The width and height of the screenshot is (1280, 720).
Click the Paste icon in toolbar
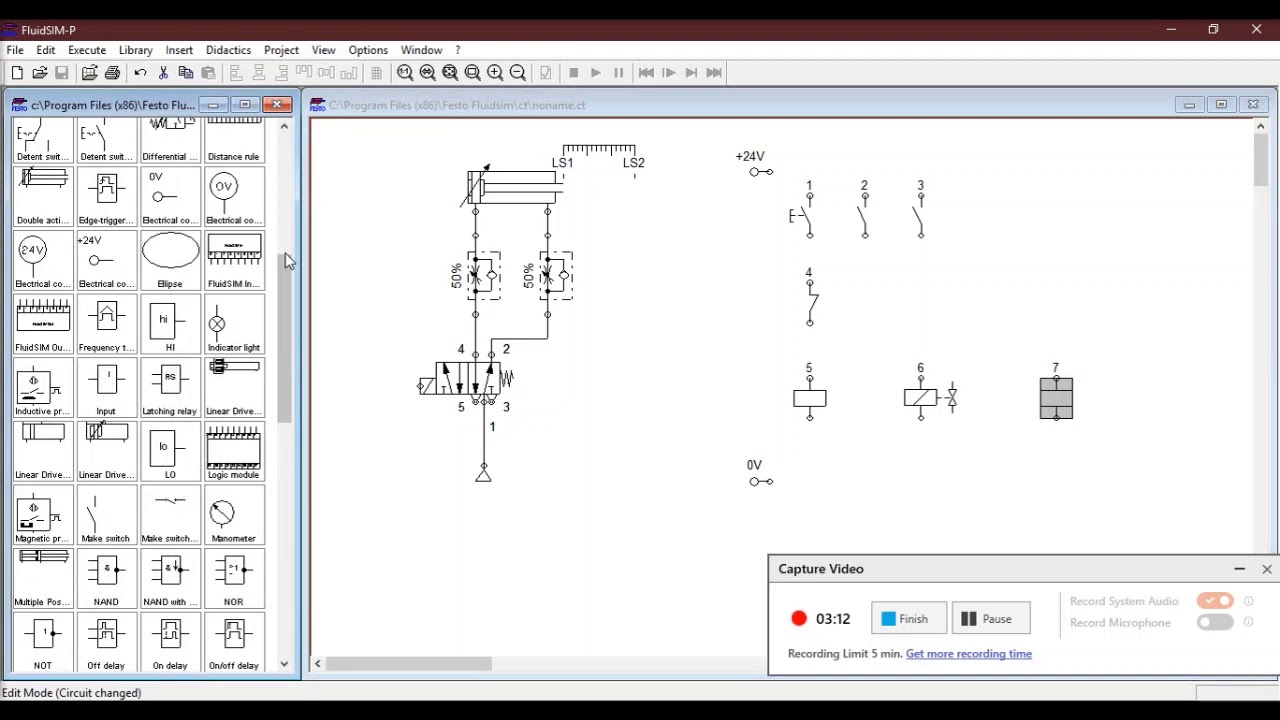pyautogui.click(x=208, y=73)
